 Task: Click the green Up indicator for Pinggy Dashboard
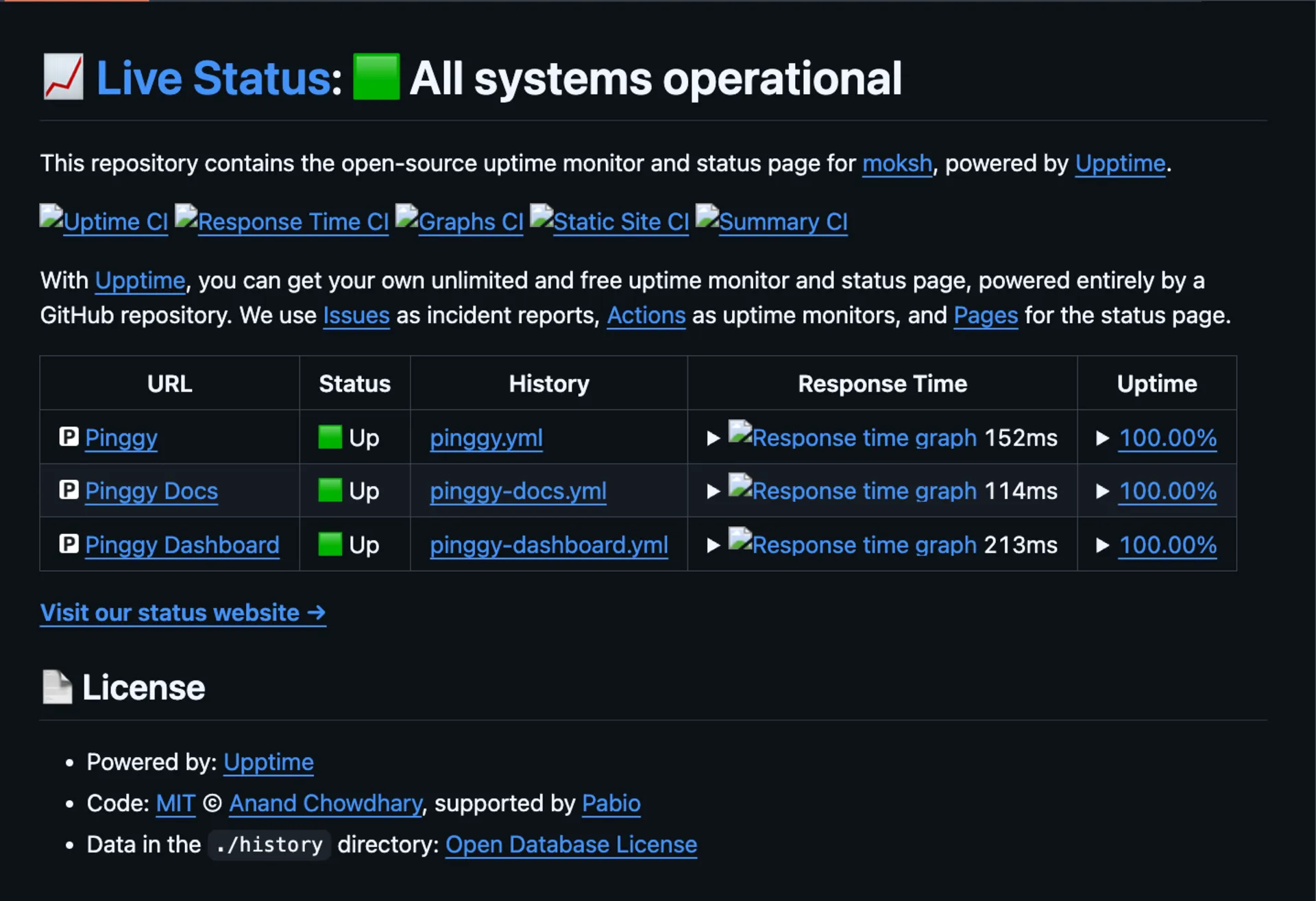(331, 544)
